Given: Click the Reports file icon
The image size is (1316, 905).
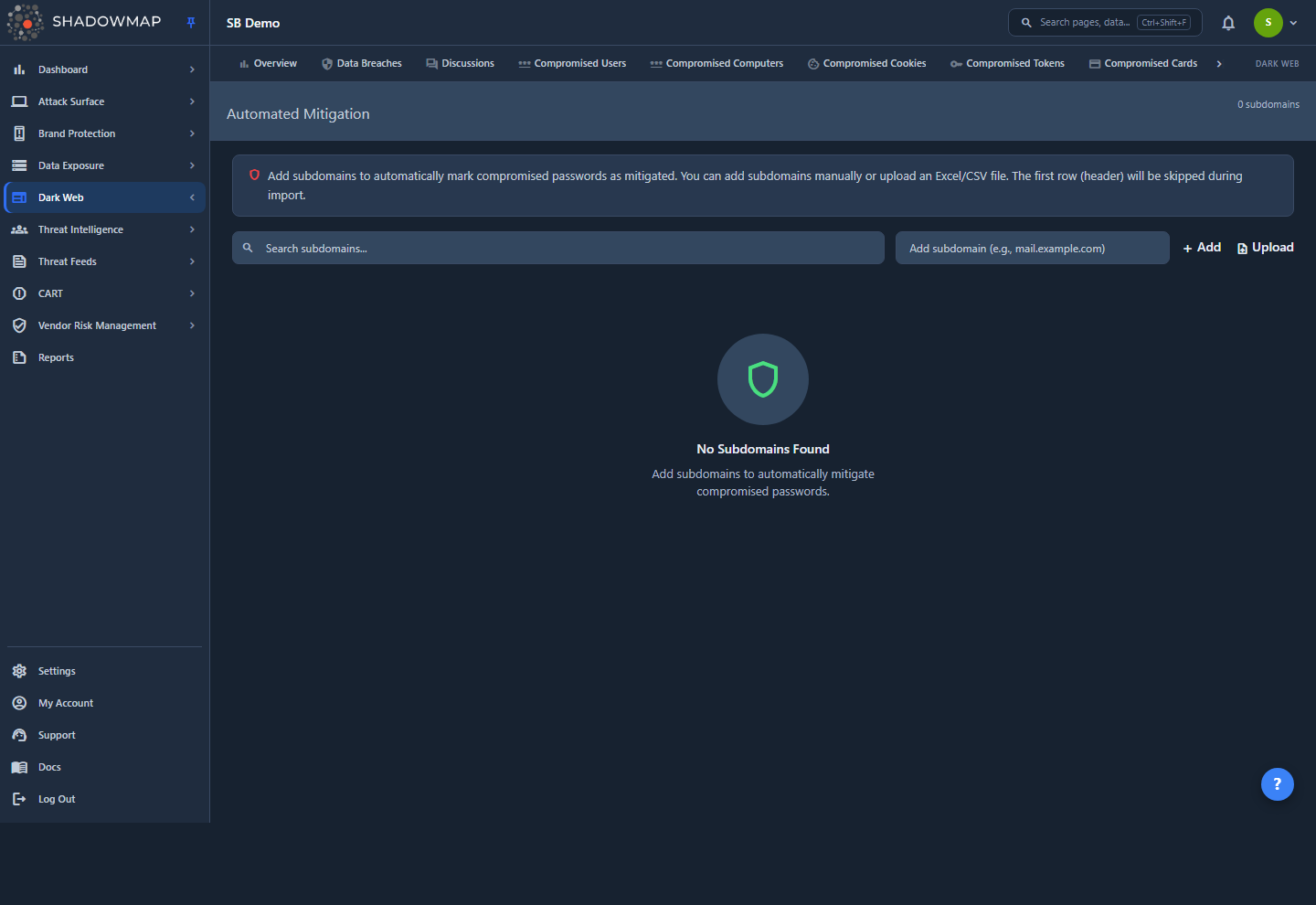Looking at the screenshot, I should (x=19, y=357).
